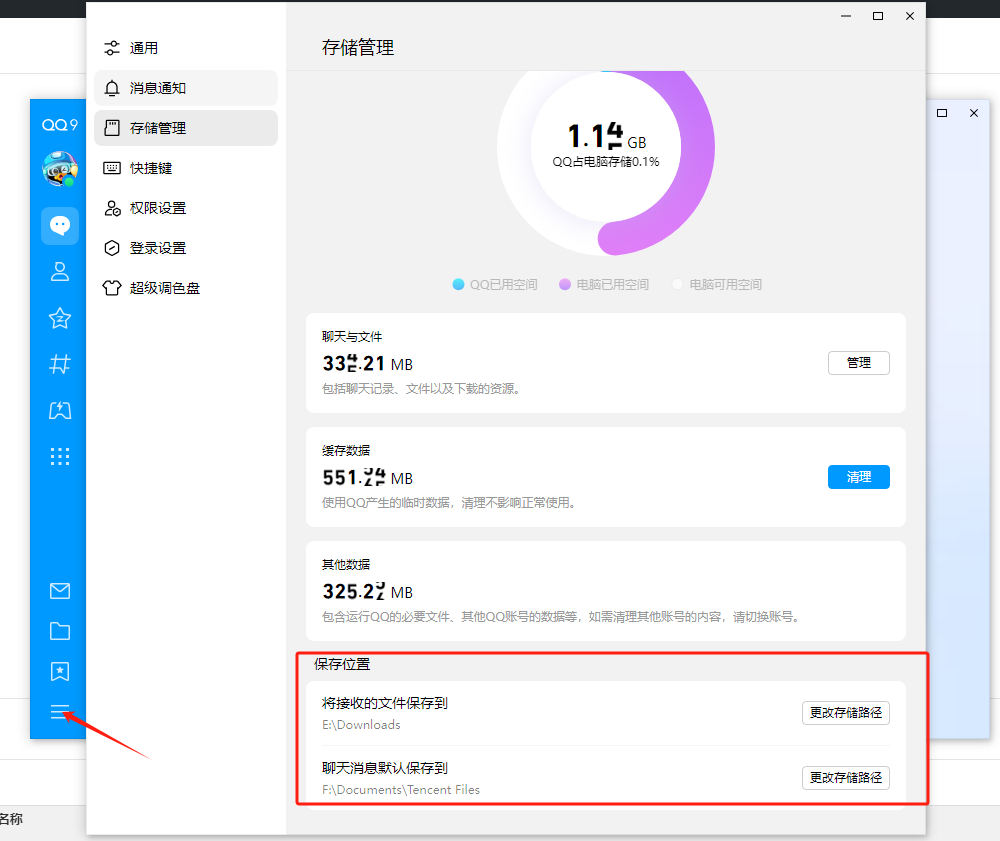This screenshot has height=841, width=1000.
Task: Select 登录设置 login settings
Action: pyautogui.click(x=186, y=248)
